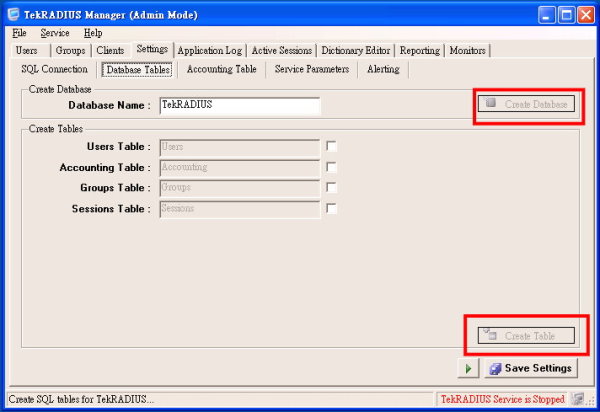Screen dimensions: 600x412
Task: Click the Groups Table name field
Action: pos(240,188)
